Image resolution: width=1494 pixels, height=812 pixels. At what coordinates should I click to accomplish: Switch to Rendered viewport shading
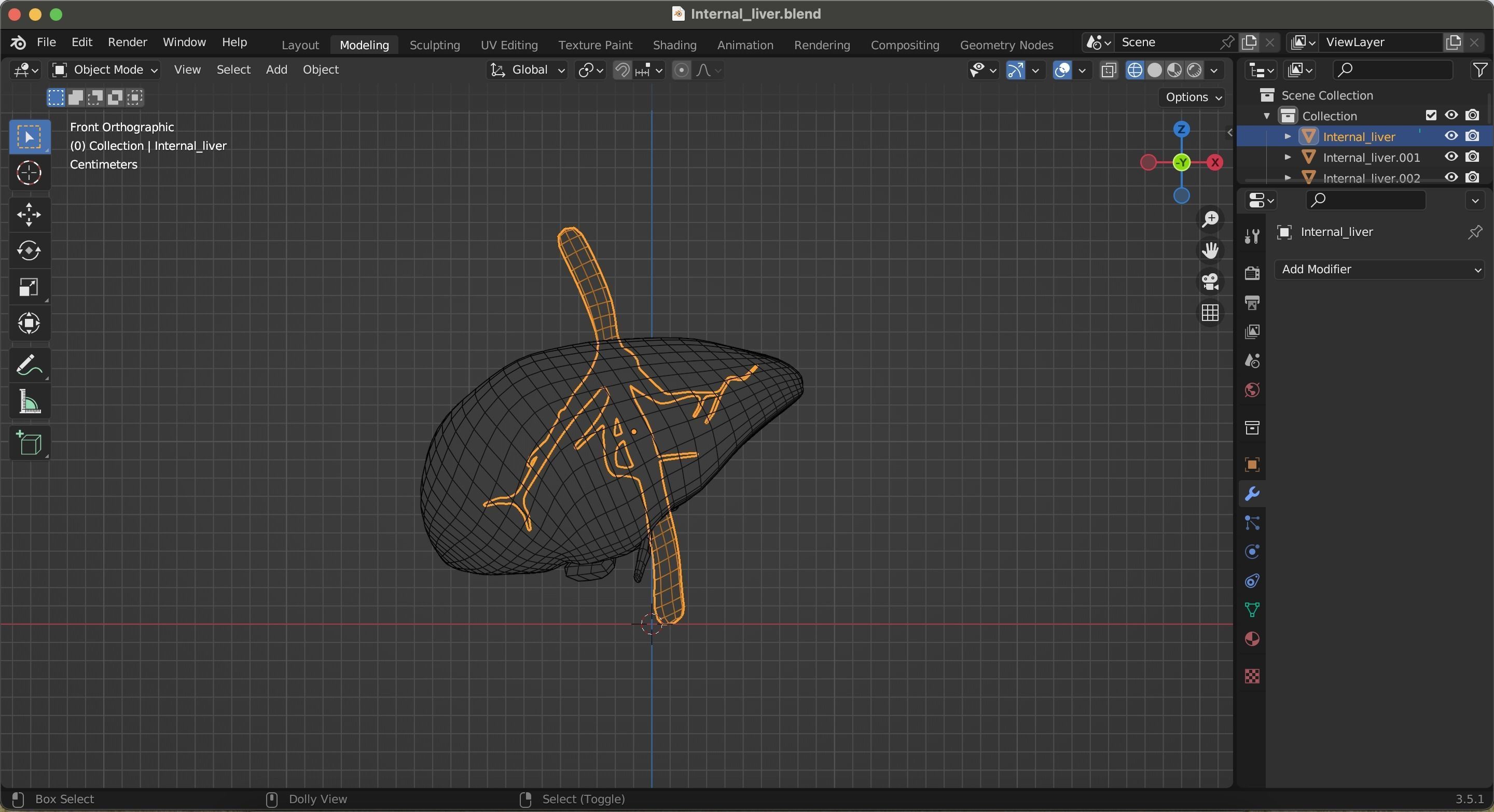point(1194,70)
